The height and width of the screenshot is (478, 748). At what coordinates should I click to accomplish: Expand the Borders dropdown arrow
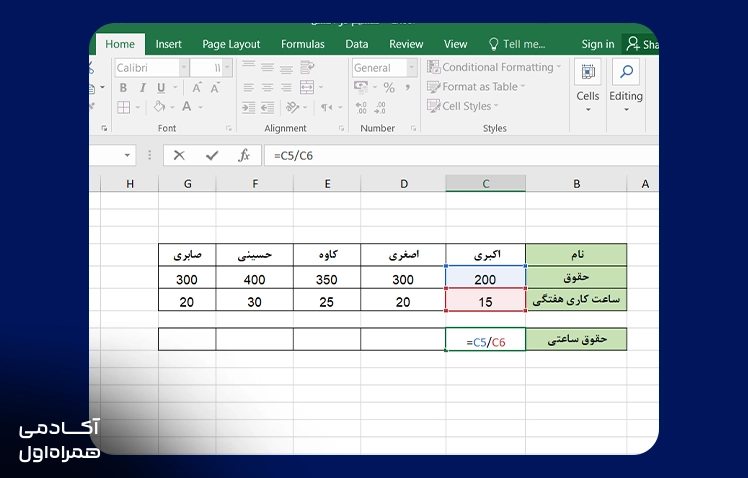point(137,107)
